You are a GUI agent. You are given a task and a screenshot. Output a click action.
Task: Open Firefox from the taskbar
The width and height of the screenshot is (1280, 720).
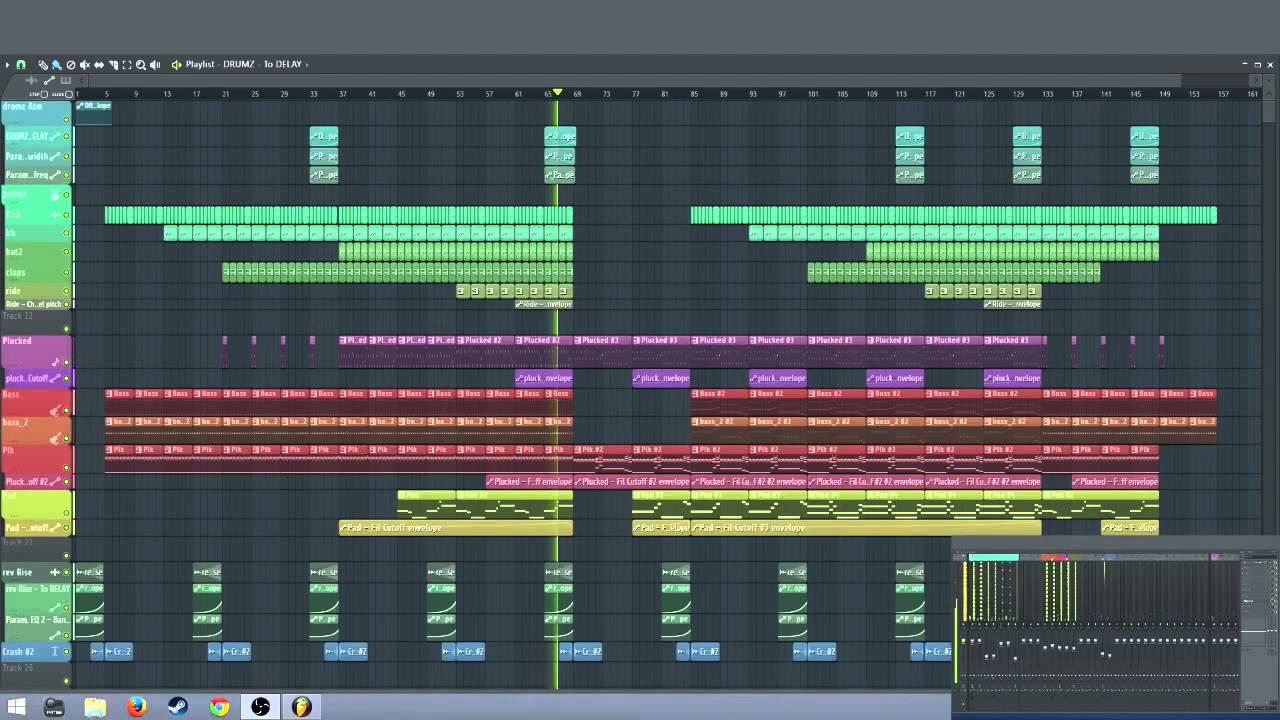[x=137, y=707]
